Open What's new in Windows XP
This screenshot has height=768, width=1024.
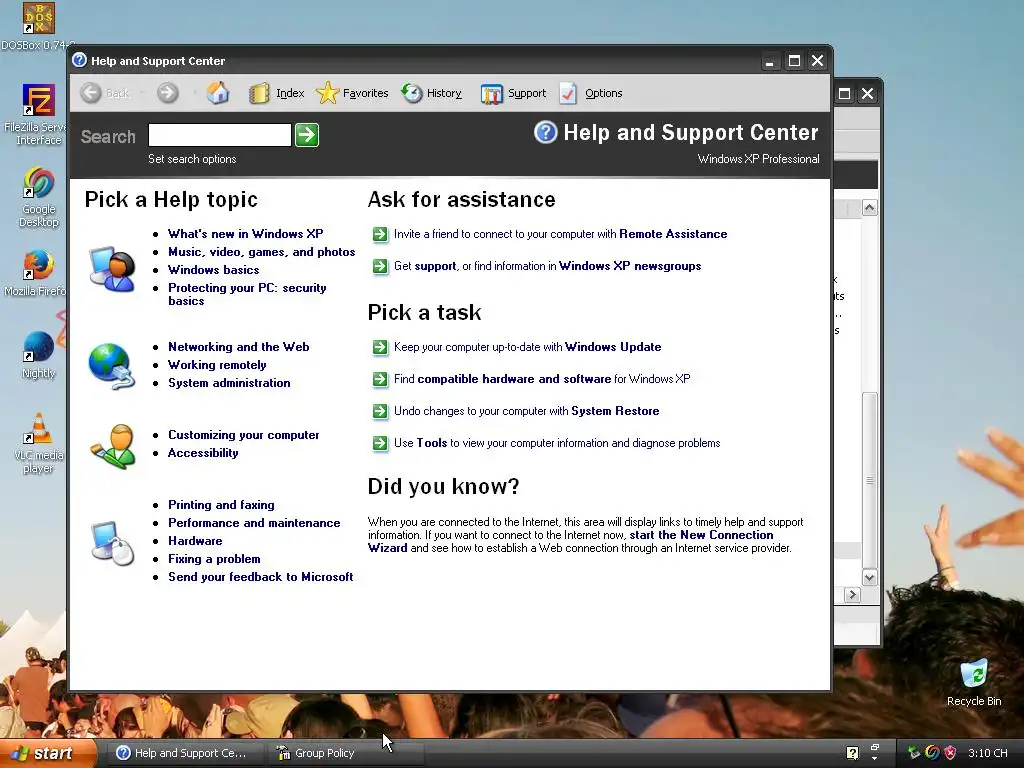(246, 234)
